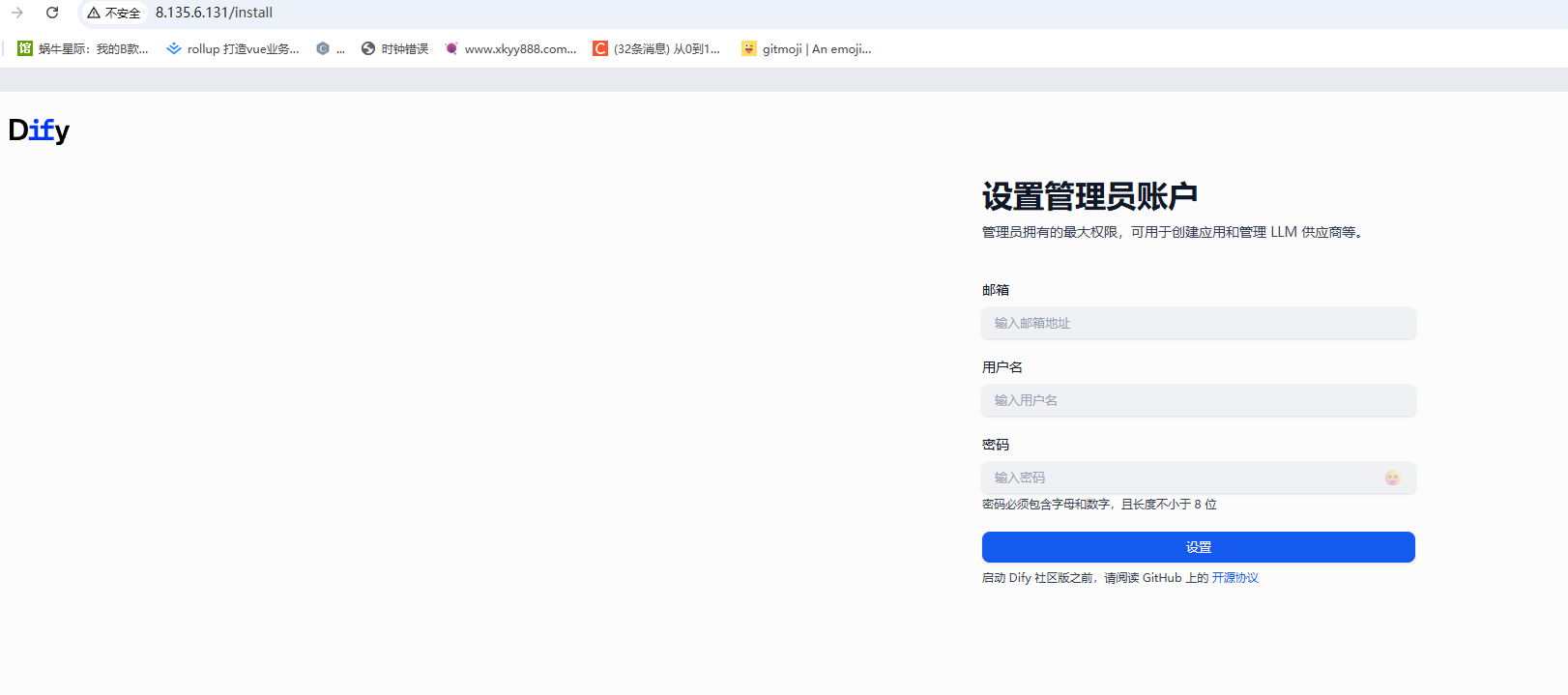The height and width of the screenshot is (695, 1568).
Task: Open the (32条消息) CSDN bookmark
Action: click(x=656, y=48)
